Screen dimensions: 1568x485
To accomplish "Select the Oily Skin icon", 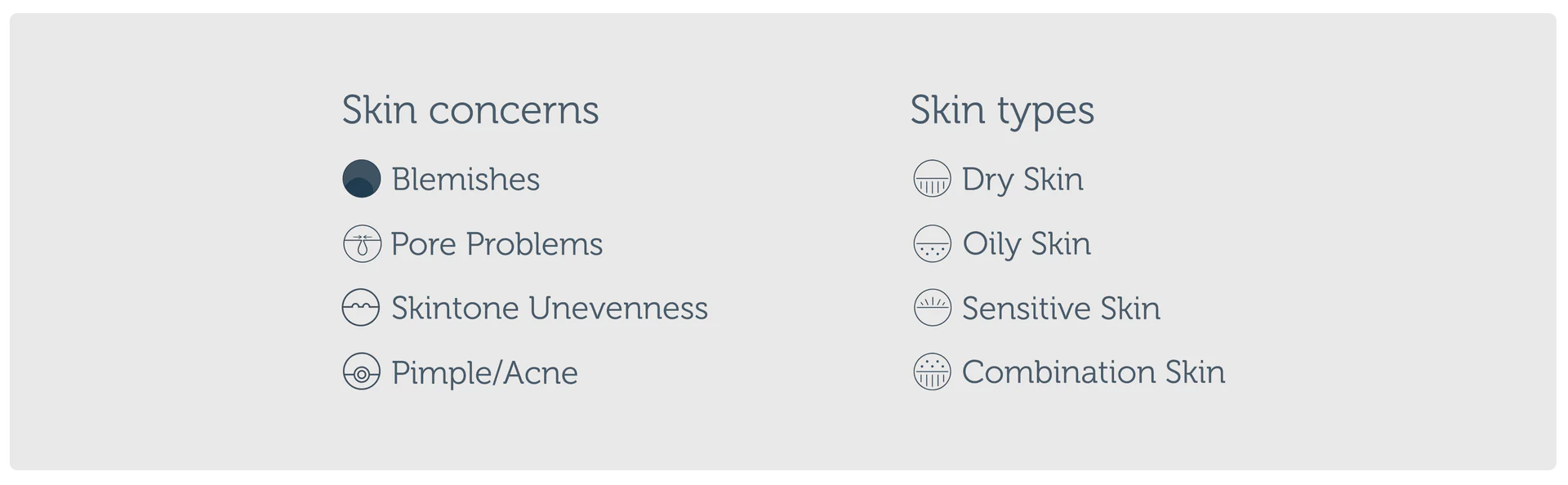I will pyautogui.click(x=932, y=243).
